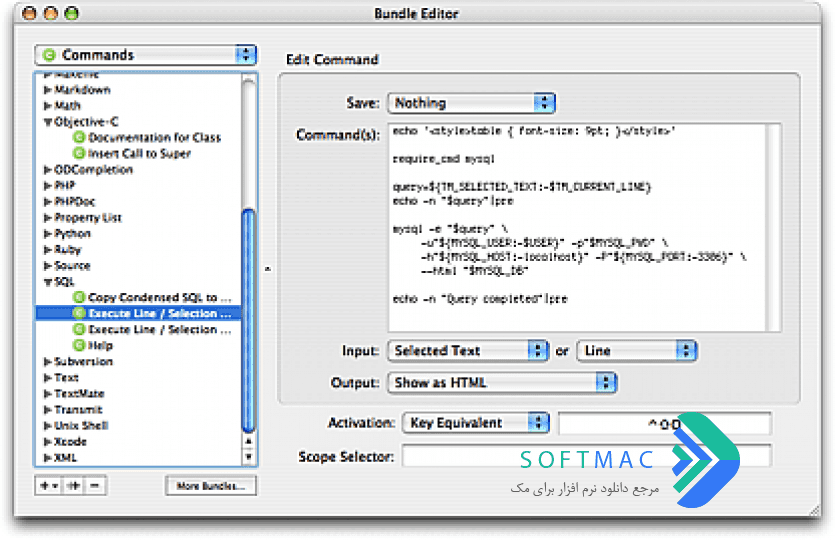Open the Activation dropdown showing Key Equivalent
The height and width of the screenshot is (540, 835).
click(x=476, y=422)
